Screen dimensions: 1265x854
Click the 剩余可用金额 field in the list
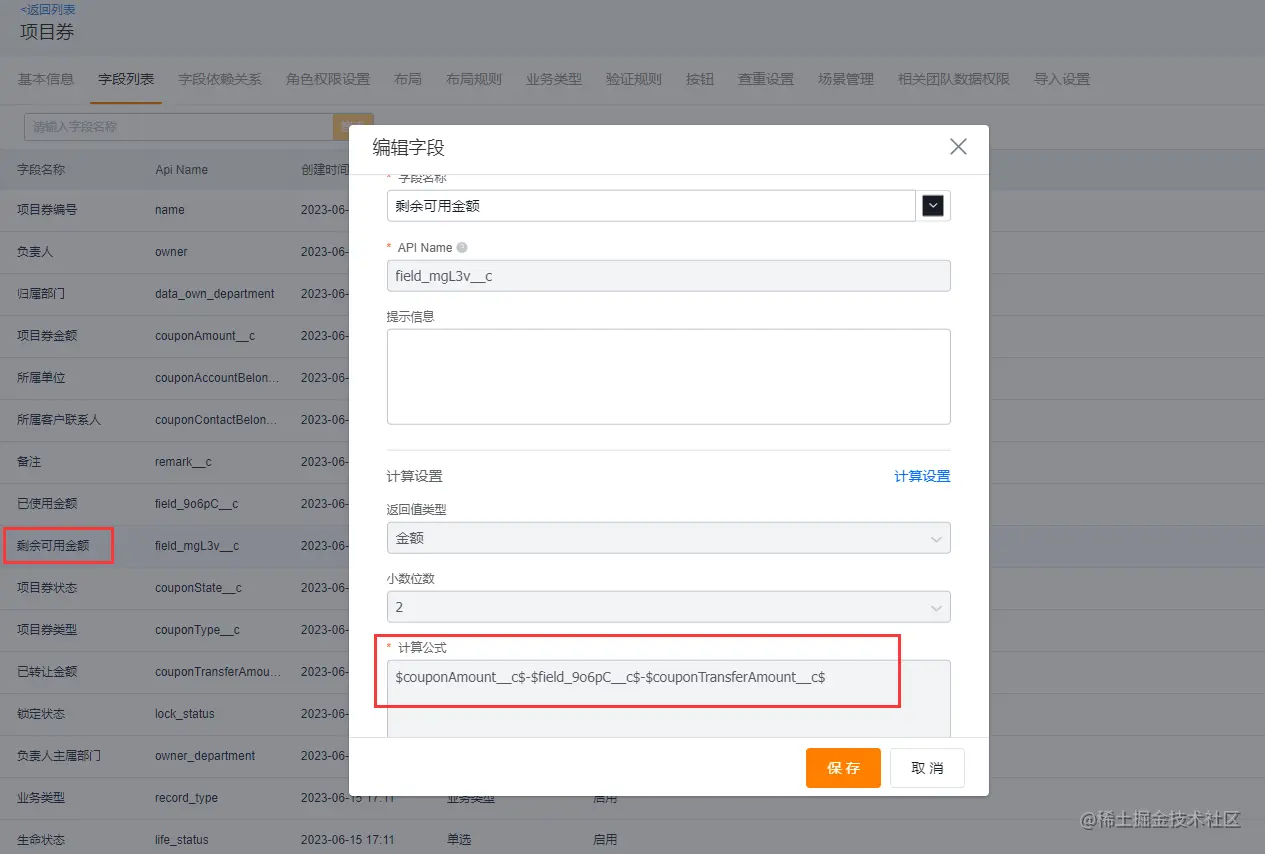tap(53, 546)
